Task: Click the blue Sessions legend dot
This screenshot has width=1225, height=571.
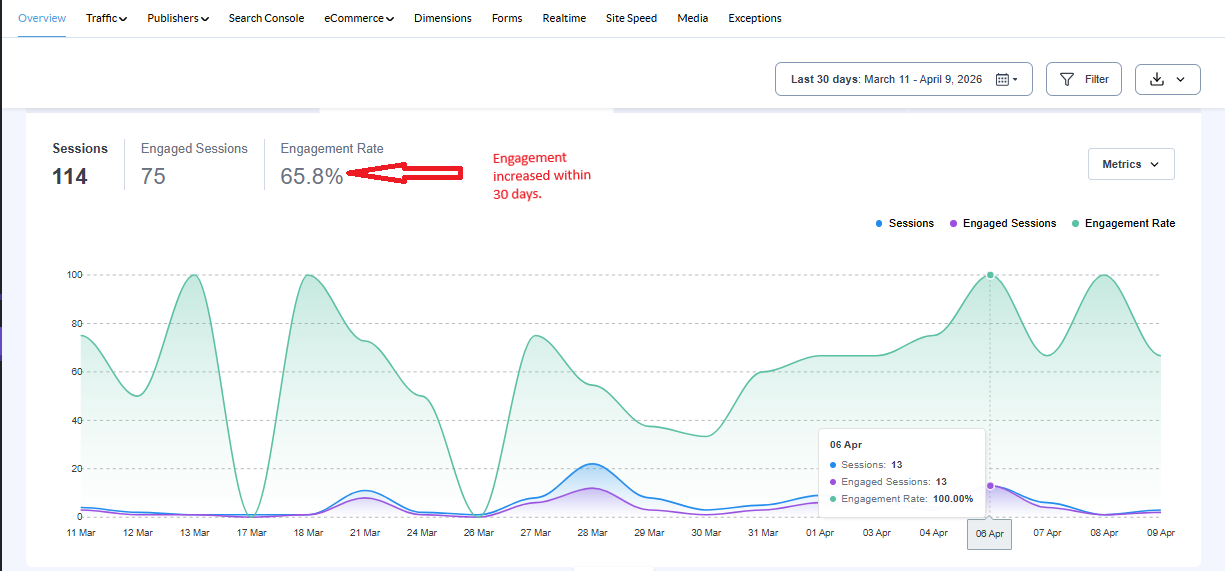Action: point(879,223)
